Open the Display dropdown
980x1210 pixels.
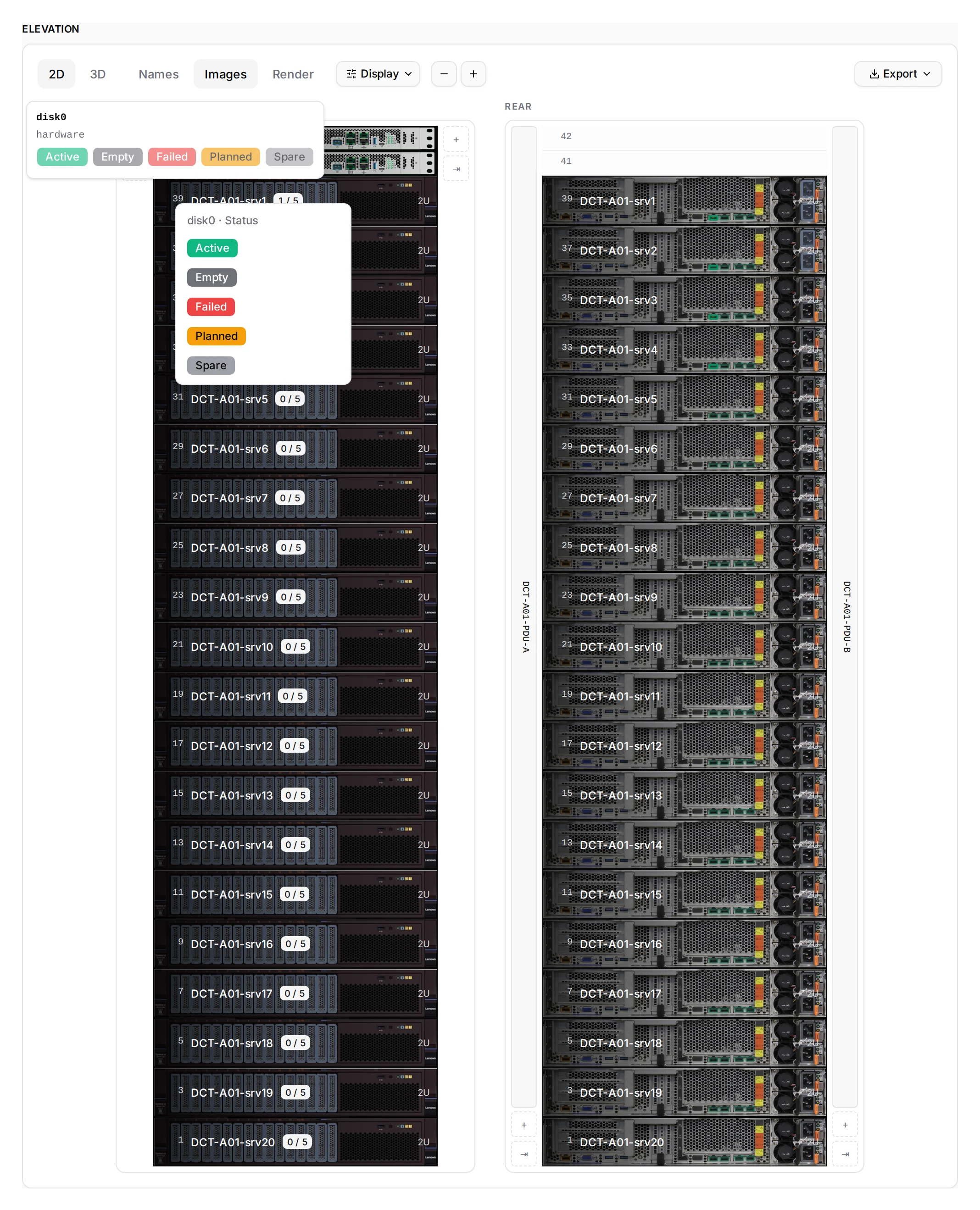click(x=378, y=74)
